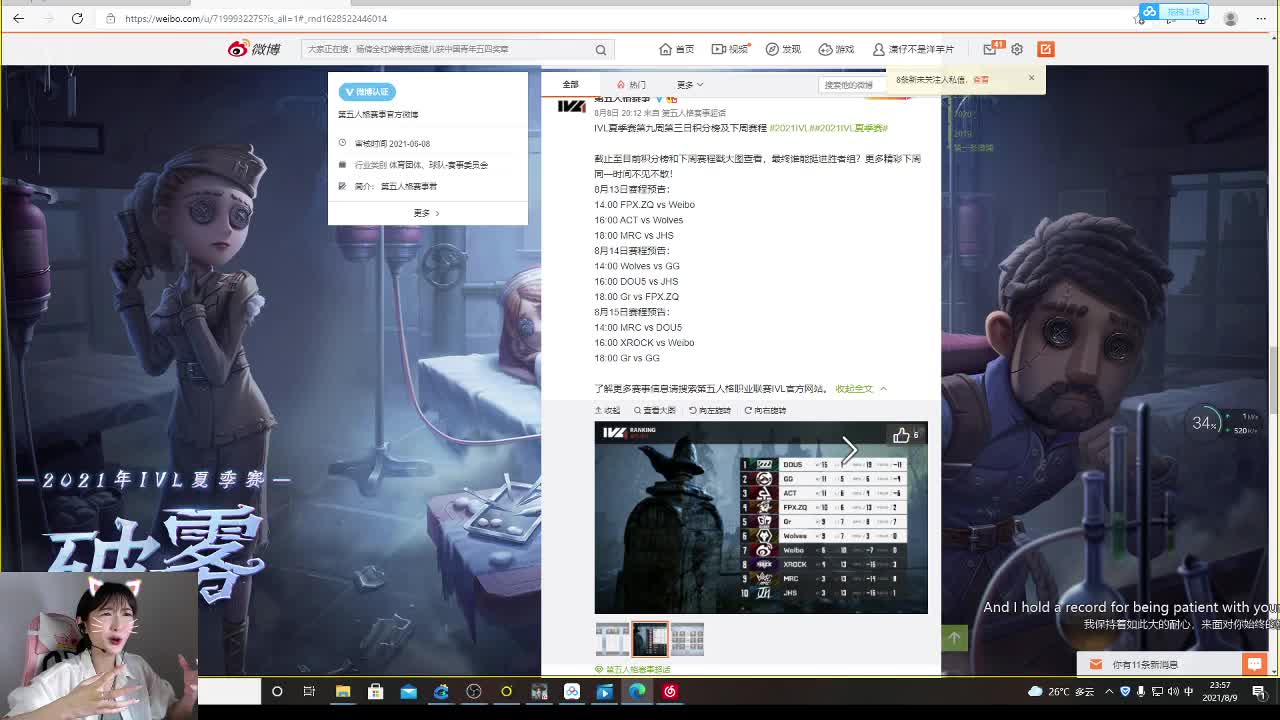
Task: Open File Explorer from taskbar
Action: click(343, 691)
